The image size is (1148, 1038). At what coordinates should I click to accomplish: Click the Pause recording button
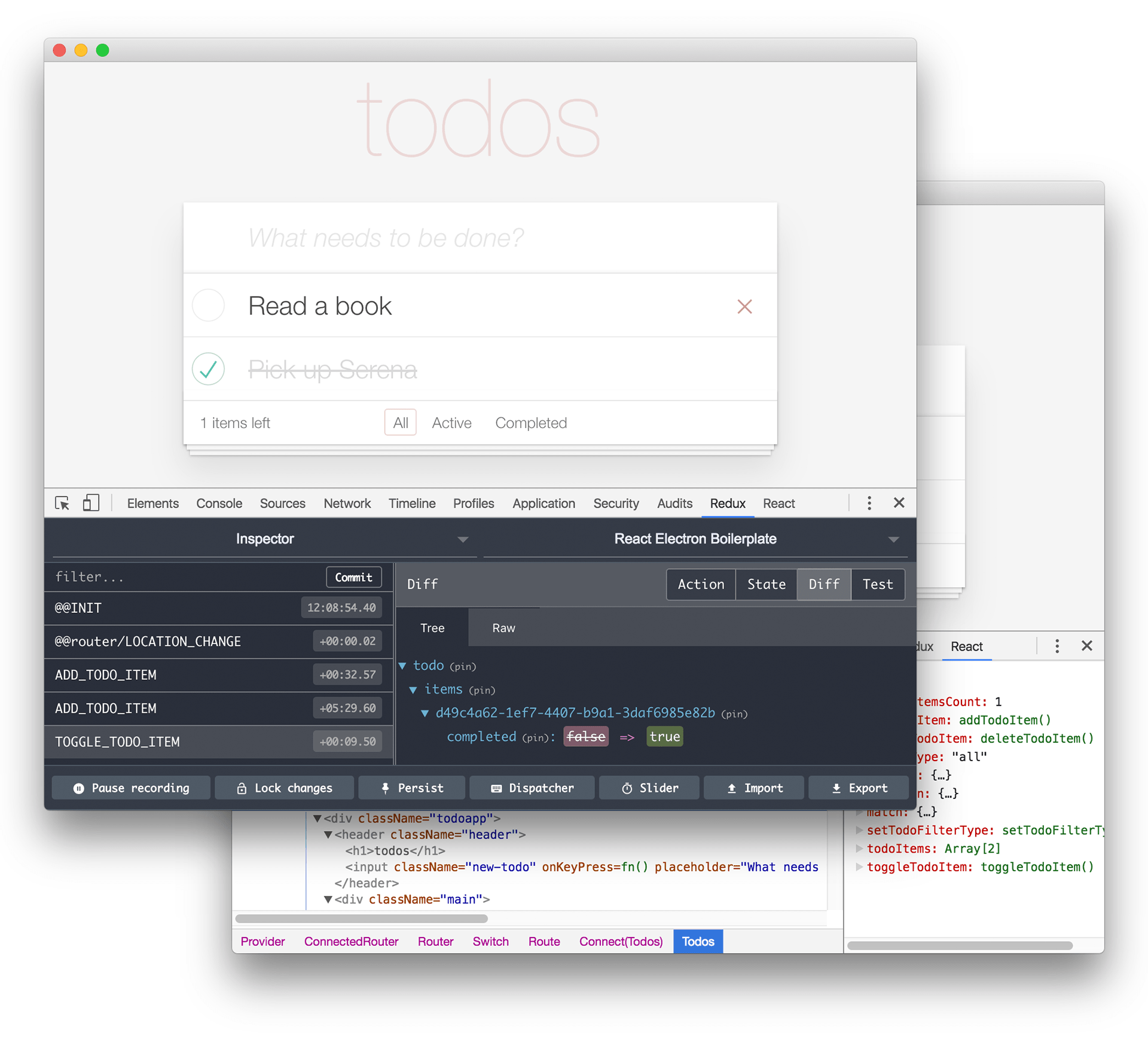click(131, 788)
